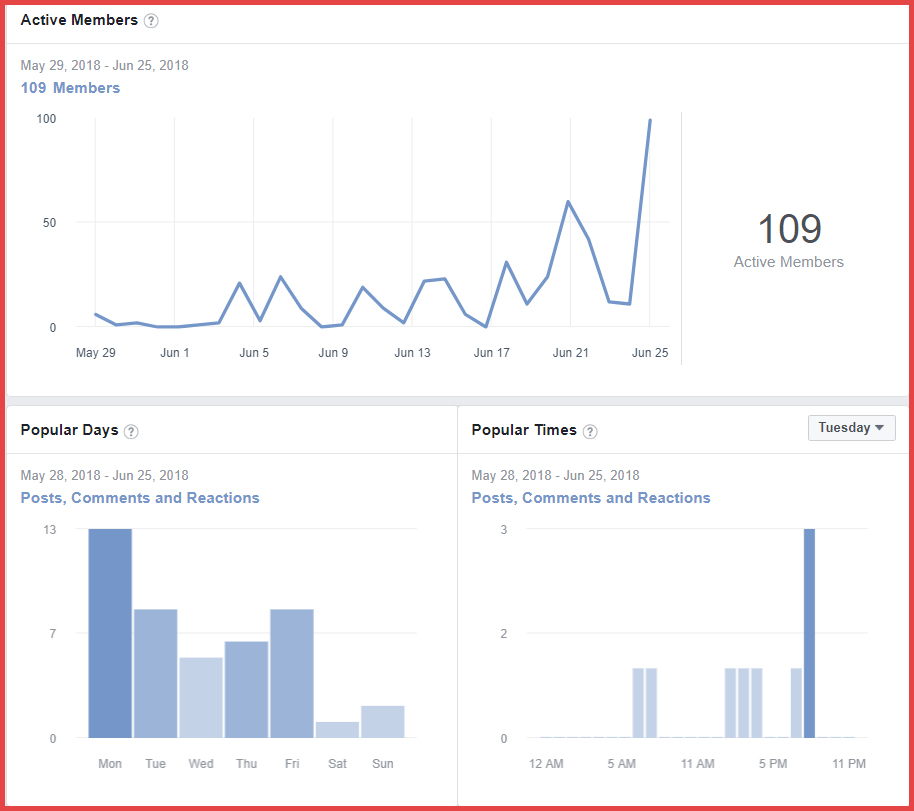Click the Jun 25 peak on line chart
Viewport: 914px width, 811px height.
tap(650, 121)
